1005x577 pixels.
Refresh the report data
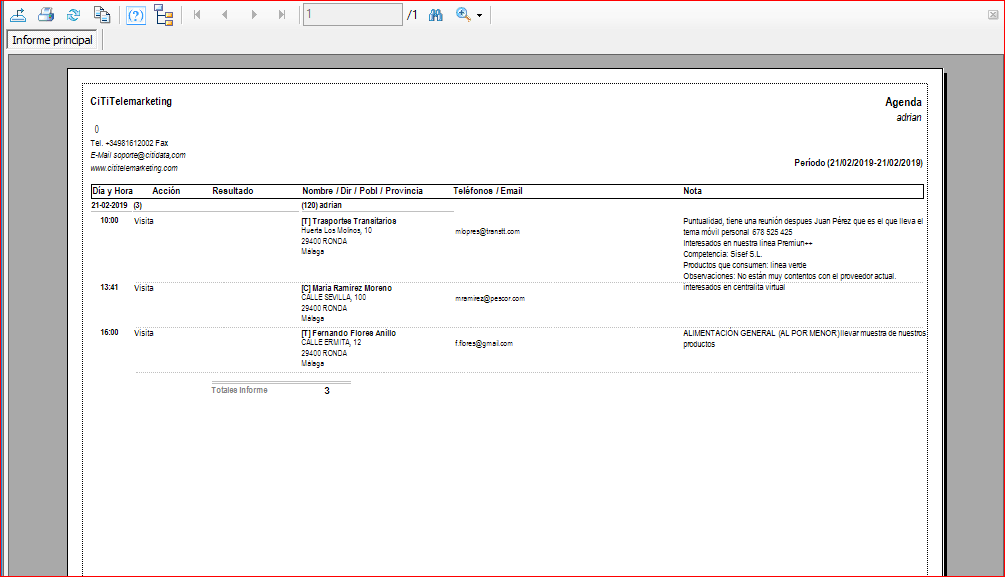coord(74,14)
